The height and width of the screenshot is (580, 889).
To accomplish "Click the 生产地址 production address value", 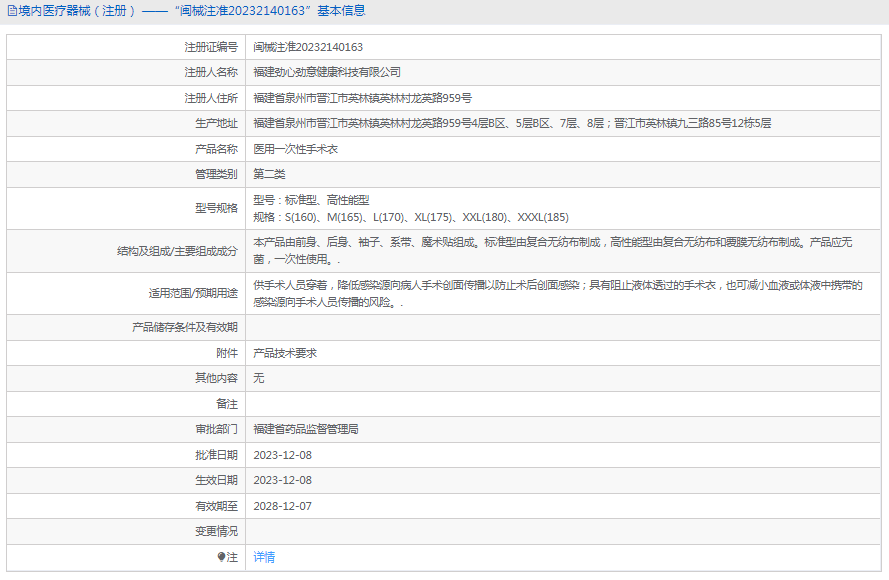I will tap(512, 123).
